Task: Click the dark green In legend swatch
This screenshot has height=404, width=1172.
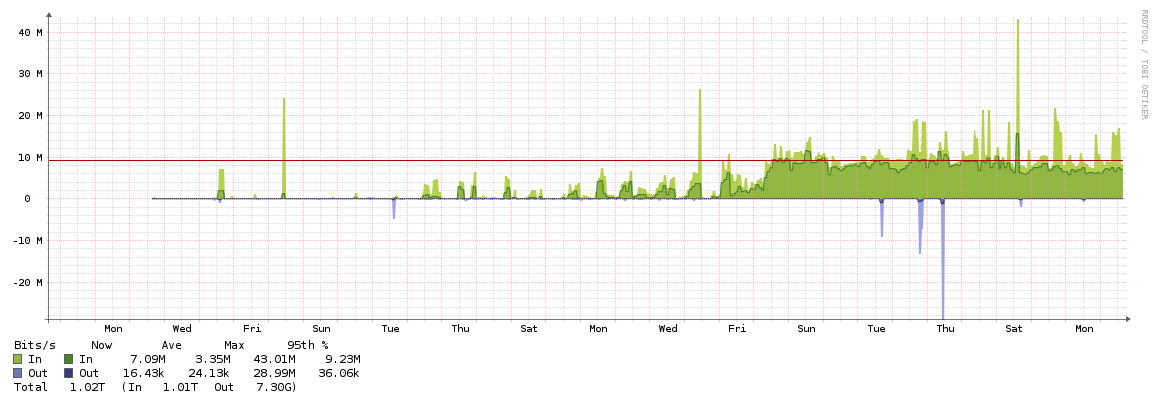Action: [x=69, y=359]
